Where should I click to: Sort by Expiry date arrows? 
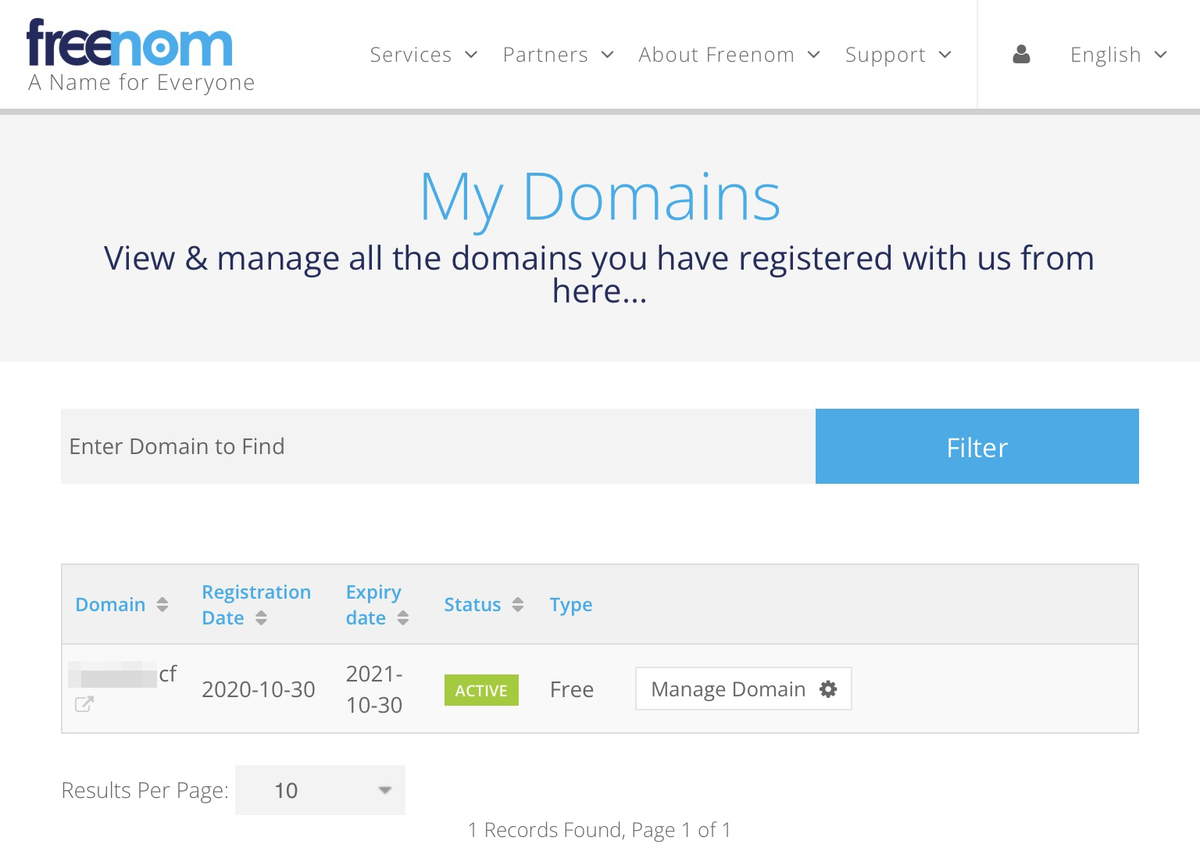(403, 619)
